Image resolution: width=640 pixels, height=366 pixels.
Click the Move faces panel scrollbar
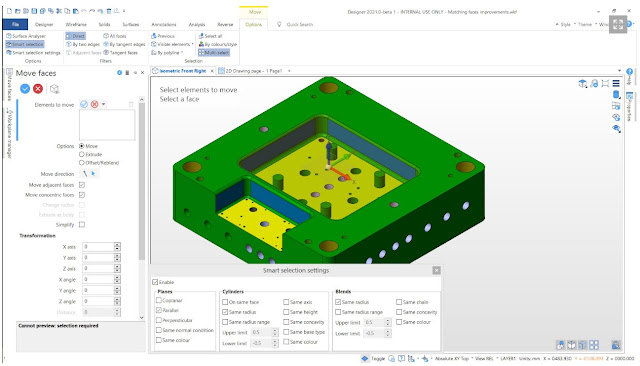click(142, 181)
